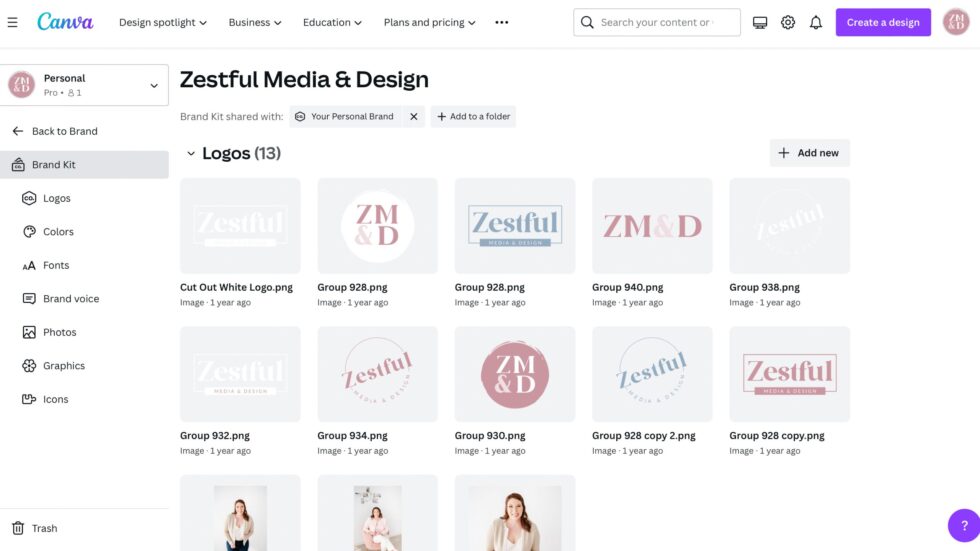This screenshot has height=551, width=980.
Task: Click the Brand Kit icon in the sidebar
Action: click(x=18, y=164)
